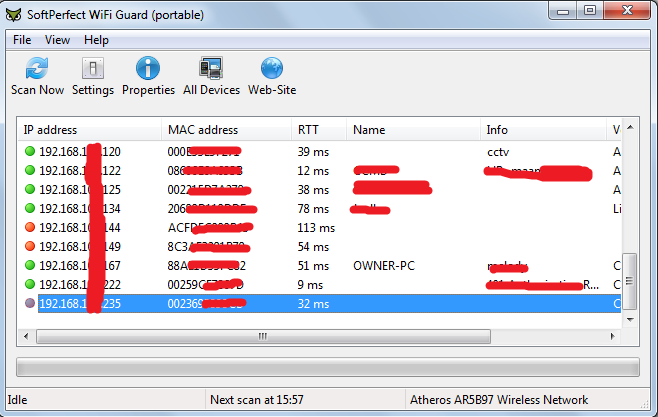The image size is (658, 417).
Task: Sort by the IP address column header
Action: coord(90,130)
